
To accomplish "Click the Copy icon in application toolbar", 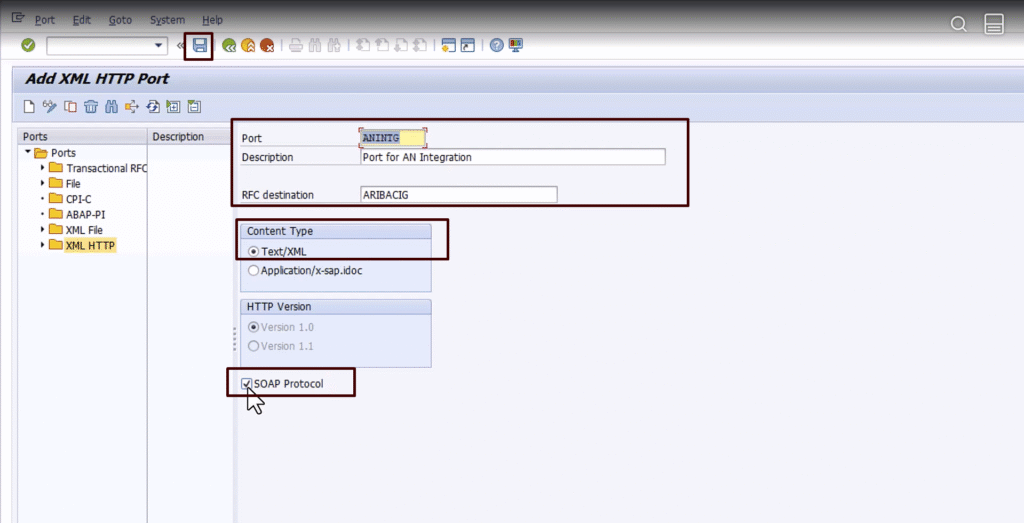I will pos(70,106).
